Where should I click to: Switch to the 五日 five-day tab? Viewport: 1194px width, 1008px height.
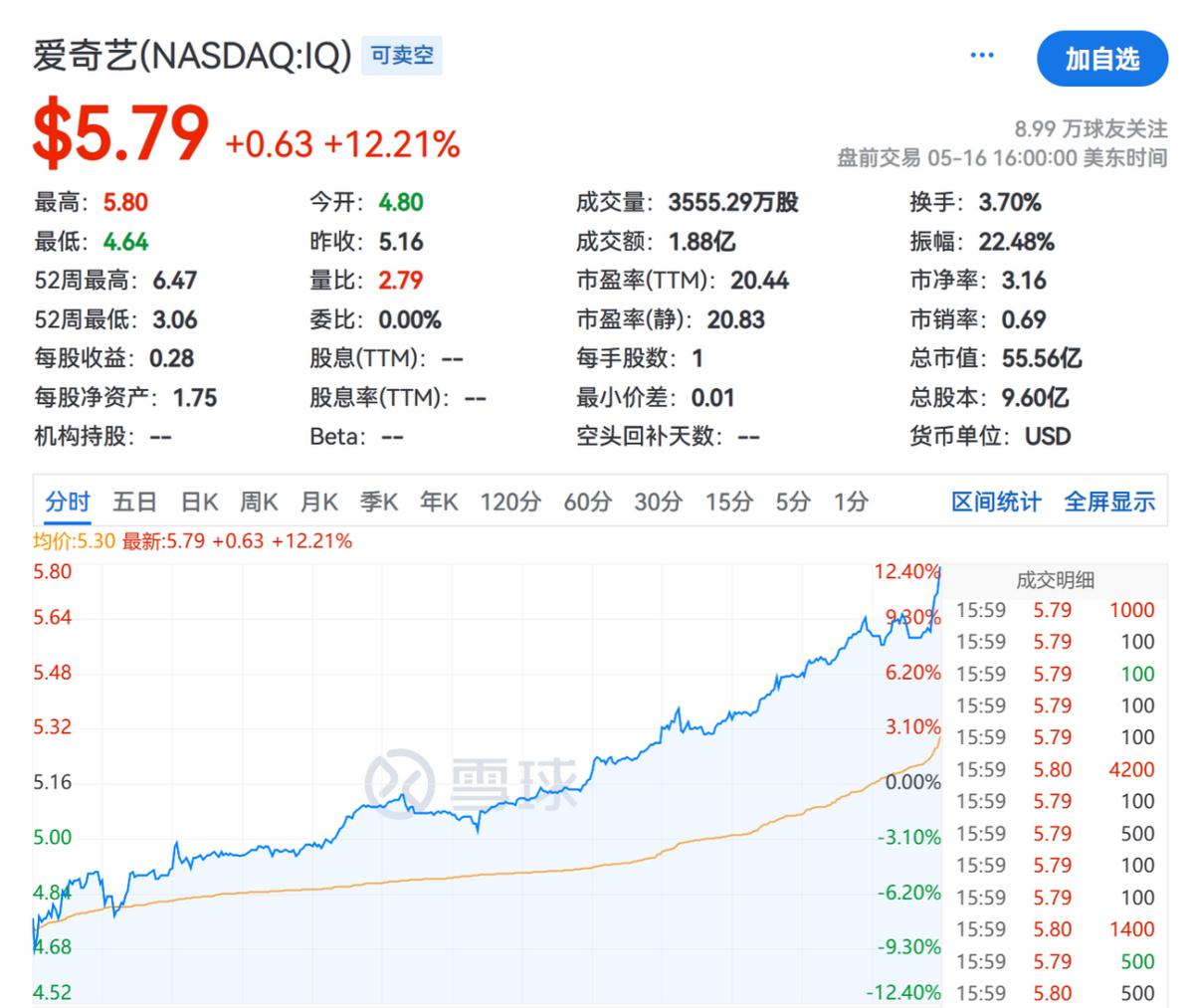point(134,501)
